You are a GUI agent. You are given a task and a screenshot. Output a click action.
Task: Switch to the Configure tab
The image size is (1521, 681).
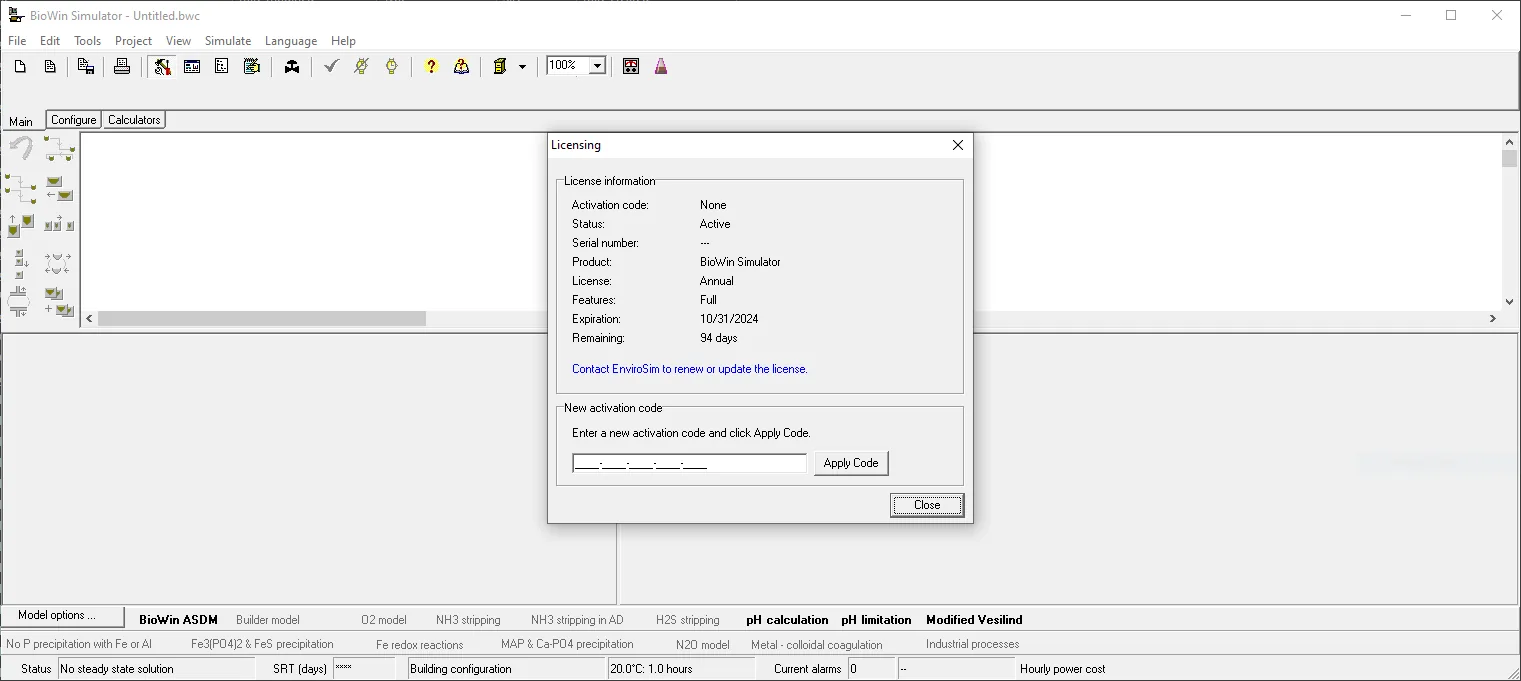pyautogui.click(x=74, y=120)
